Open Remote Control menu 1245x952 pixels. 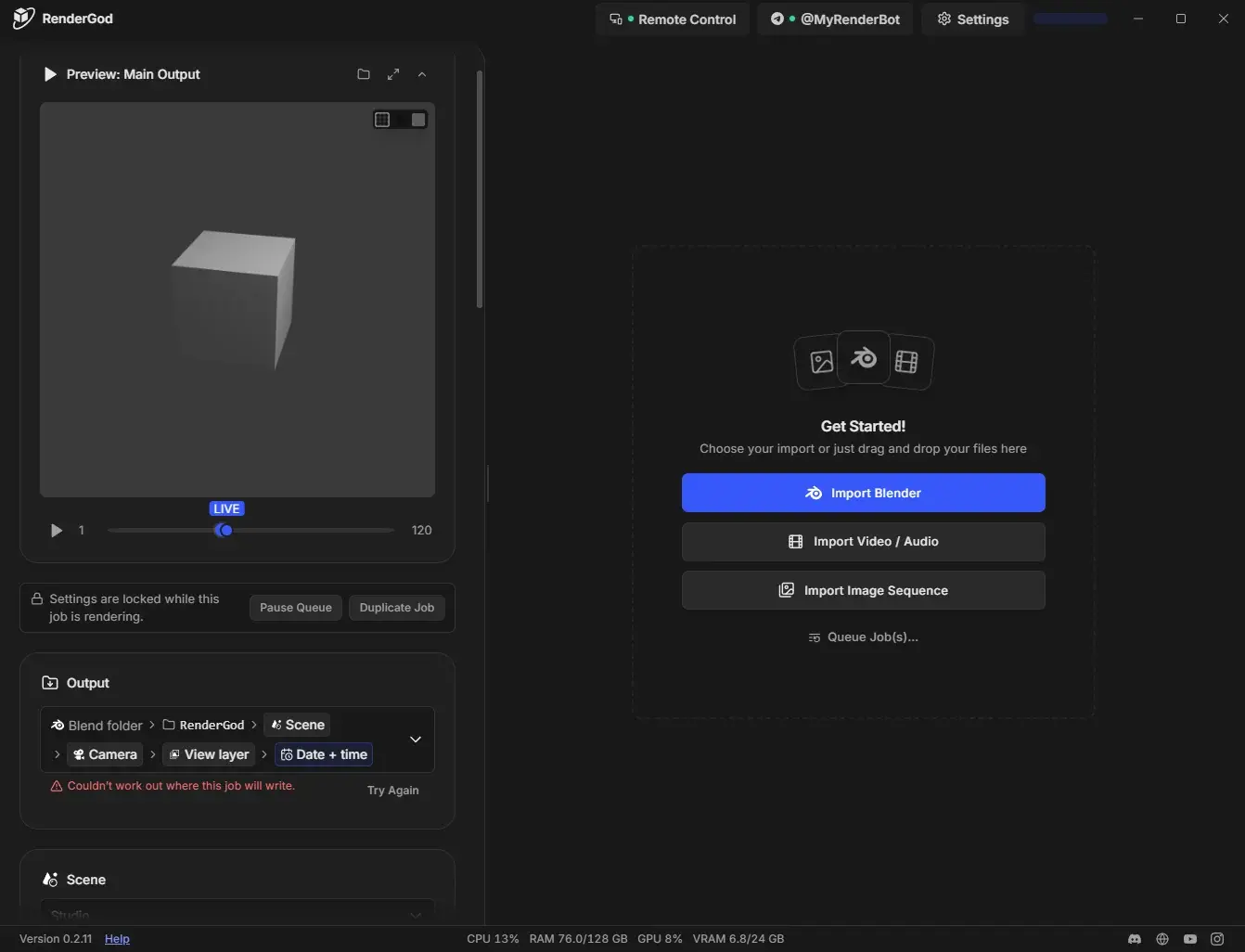pos(673,19)
